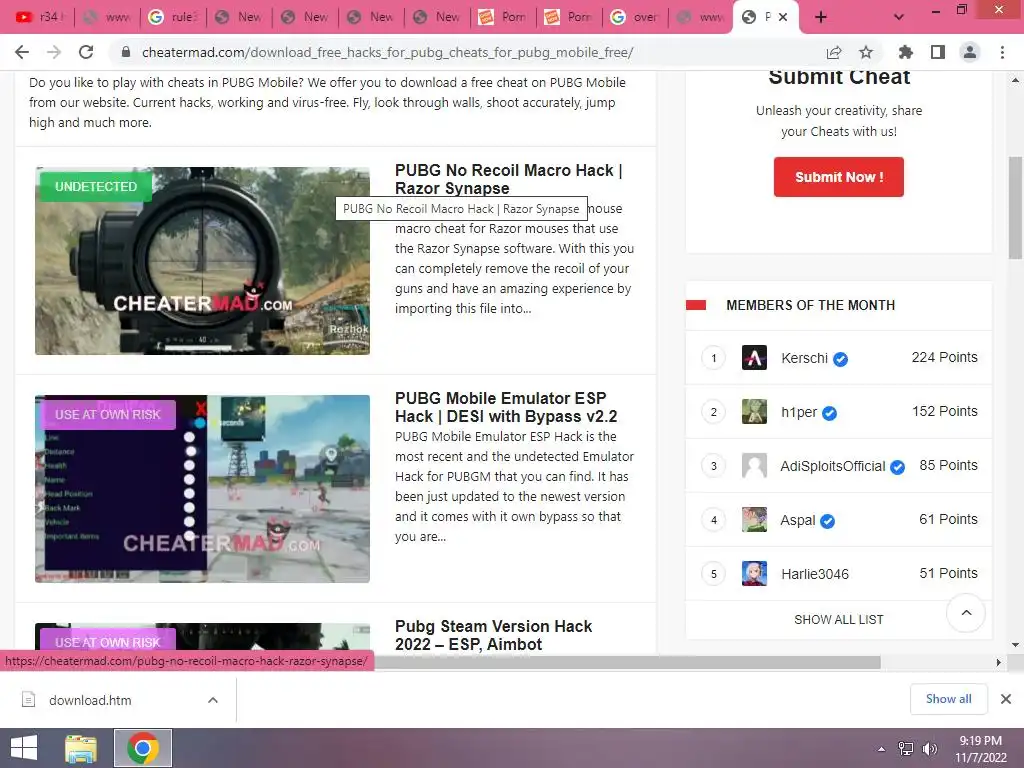Open the Windows Start menu
Screen dimensions: 1024x768
(24, 748)
